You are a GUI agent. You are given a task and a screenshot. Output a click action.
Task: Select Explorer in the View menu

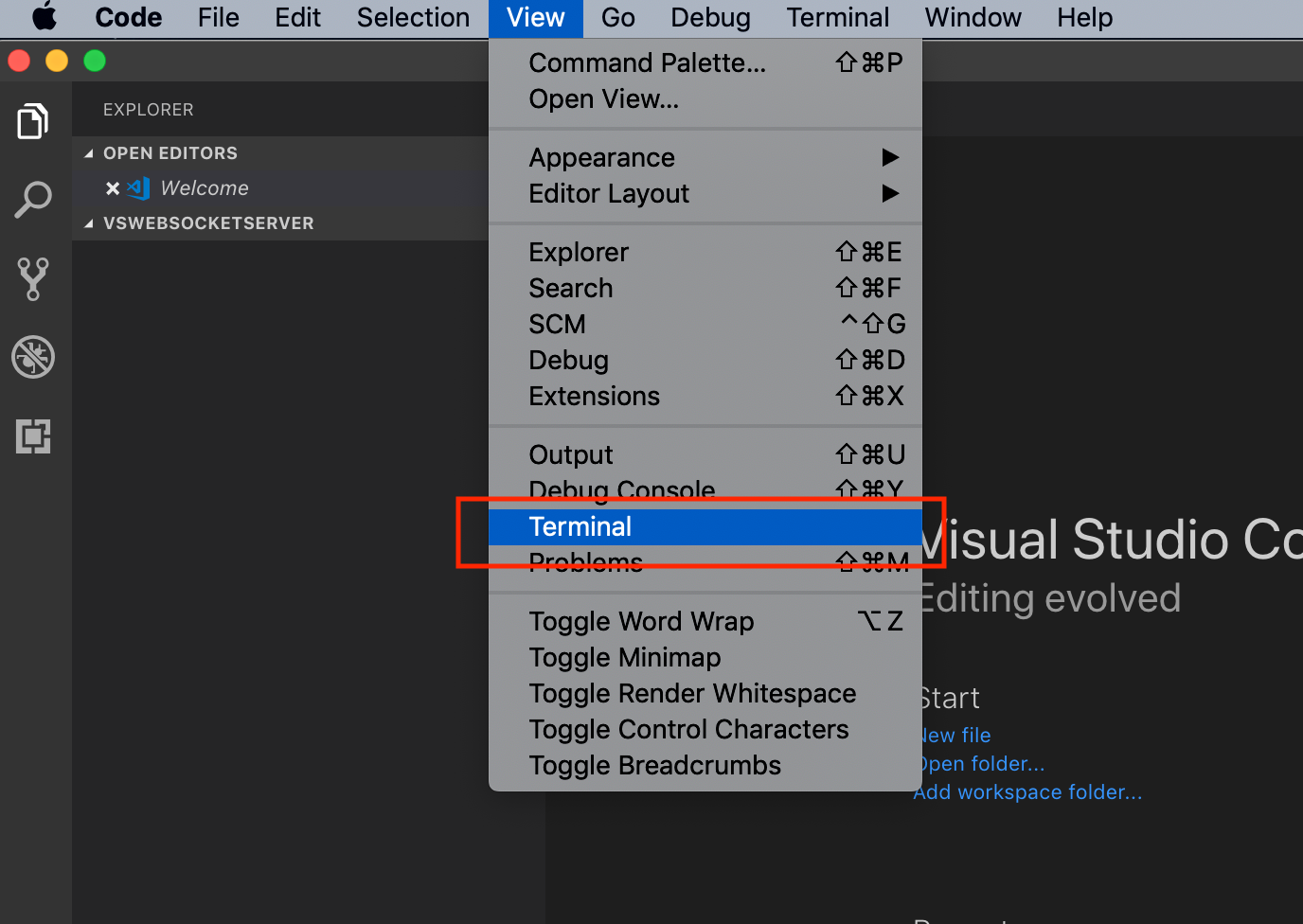(705, 252)
